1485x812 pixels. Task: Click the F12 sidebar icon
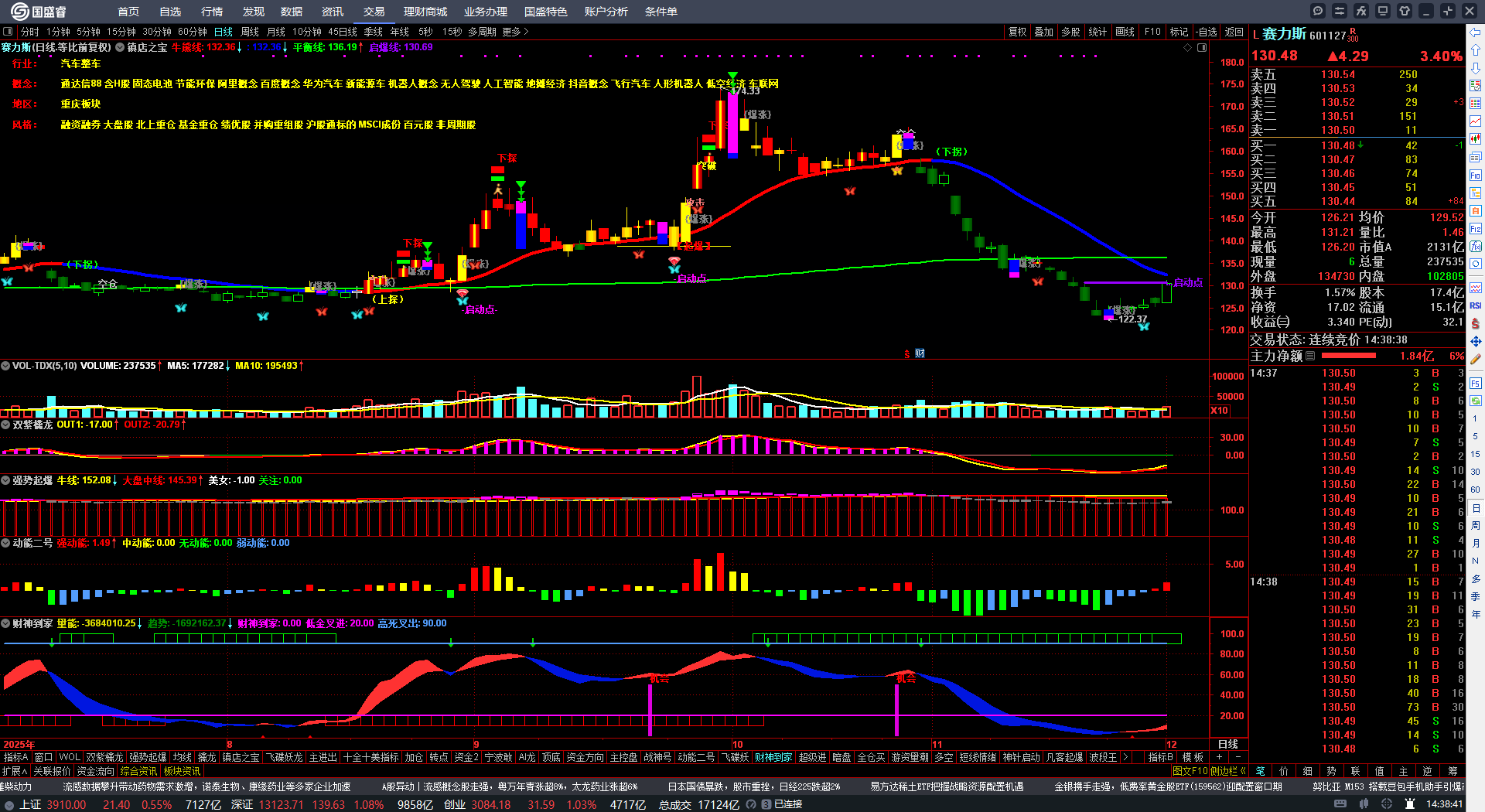[x=1476, y=229]
